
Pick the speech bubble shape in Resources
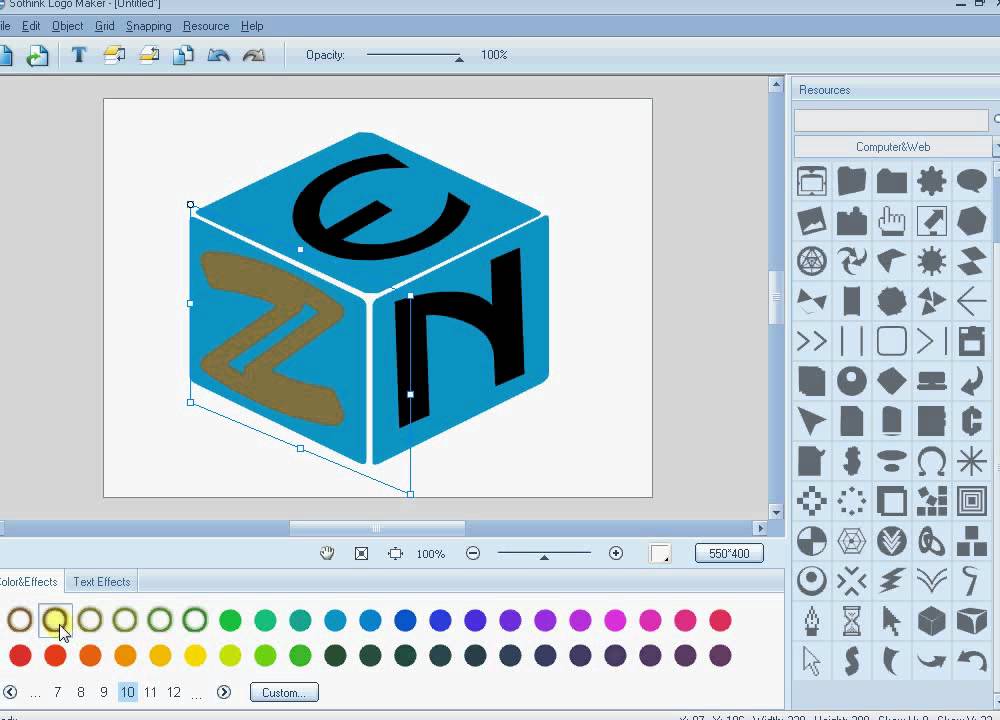pos(971,181)
